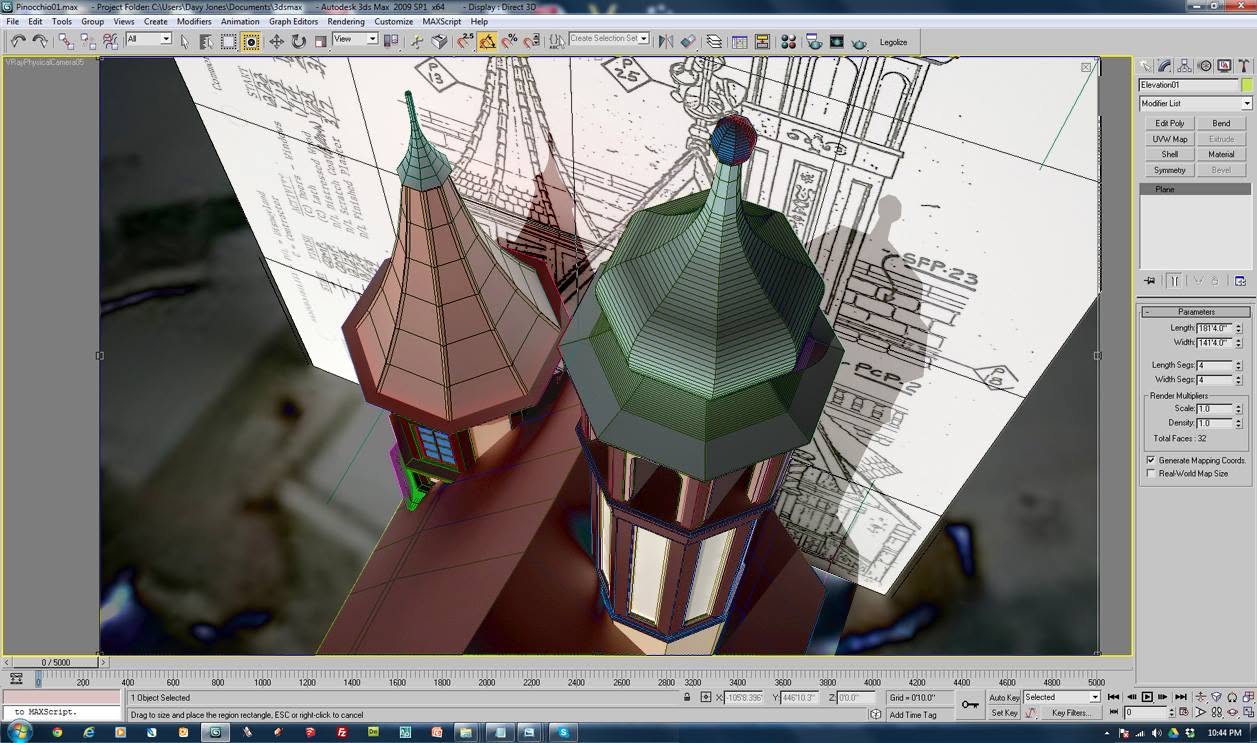Screen dimensions: 1257x743
Task: Open the Material Editor spheres icon
Action: 788,41
